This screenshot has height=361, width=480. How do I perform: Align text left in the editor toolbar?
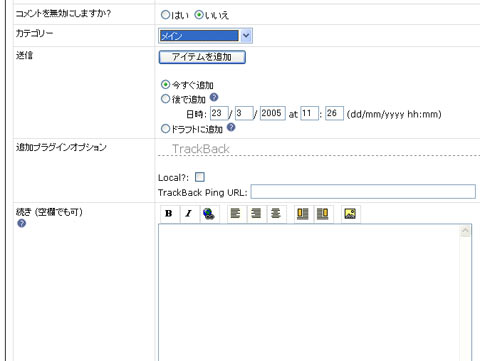(236, 214)
